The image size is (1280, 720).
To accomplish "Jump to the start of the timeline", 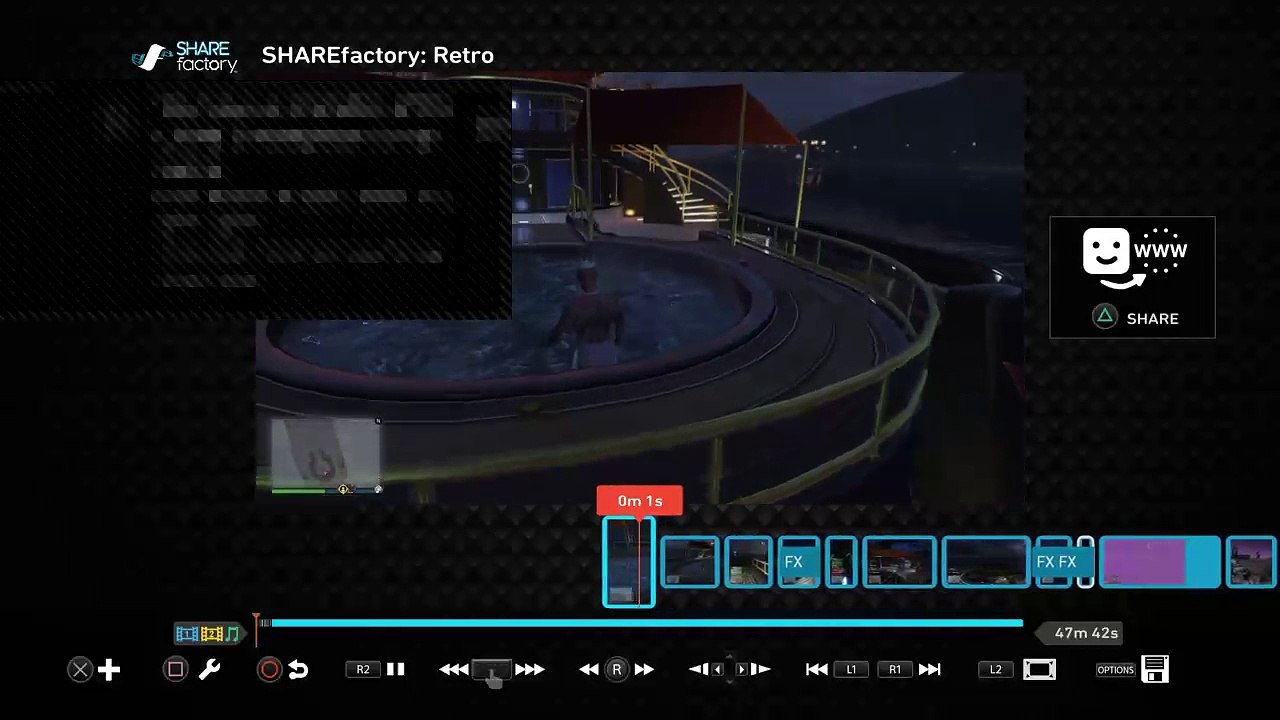I will (816, 670).
